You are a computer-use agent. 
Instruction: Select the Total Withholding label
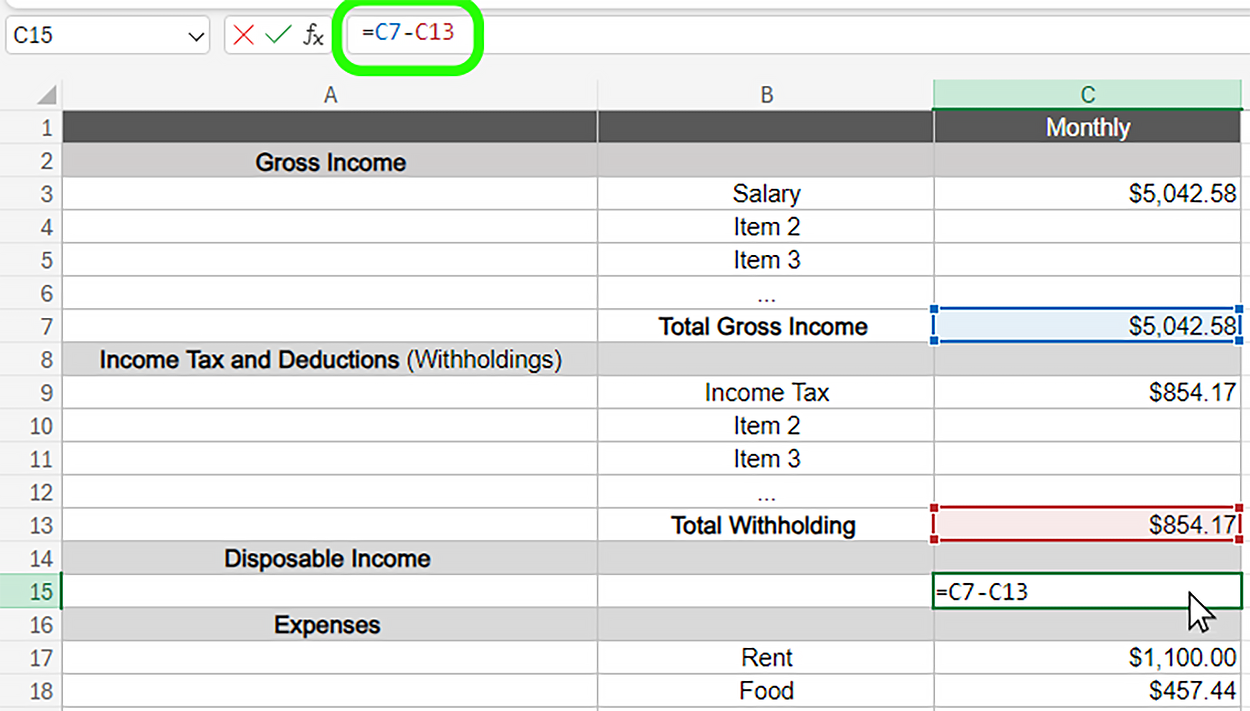coord(766,525)
